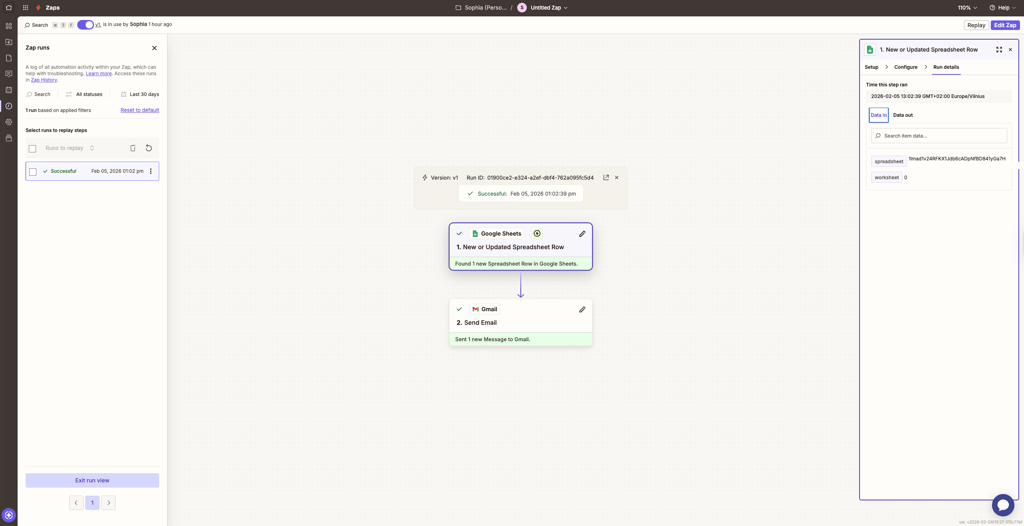Dismiss the run ID banner

(x=616, y=177)
